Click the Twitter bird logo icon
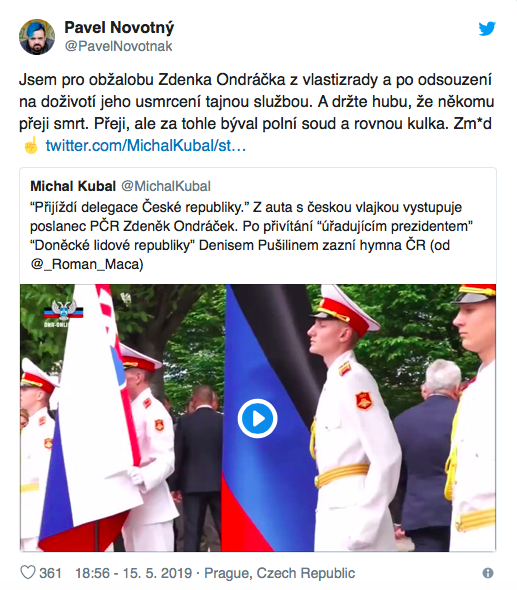 pos(487,29)
